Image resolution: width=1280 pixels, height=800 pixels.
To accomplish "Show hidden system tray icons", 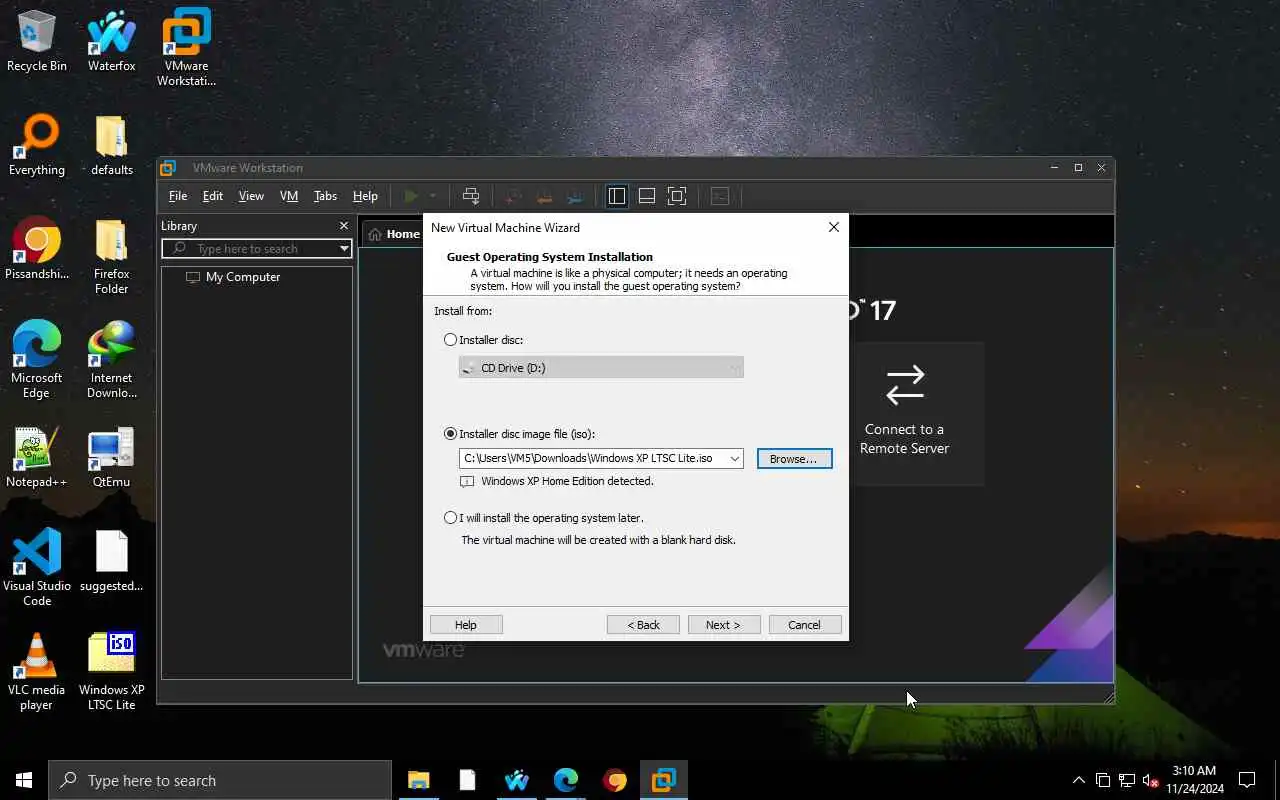I will click(1078, 780).
